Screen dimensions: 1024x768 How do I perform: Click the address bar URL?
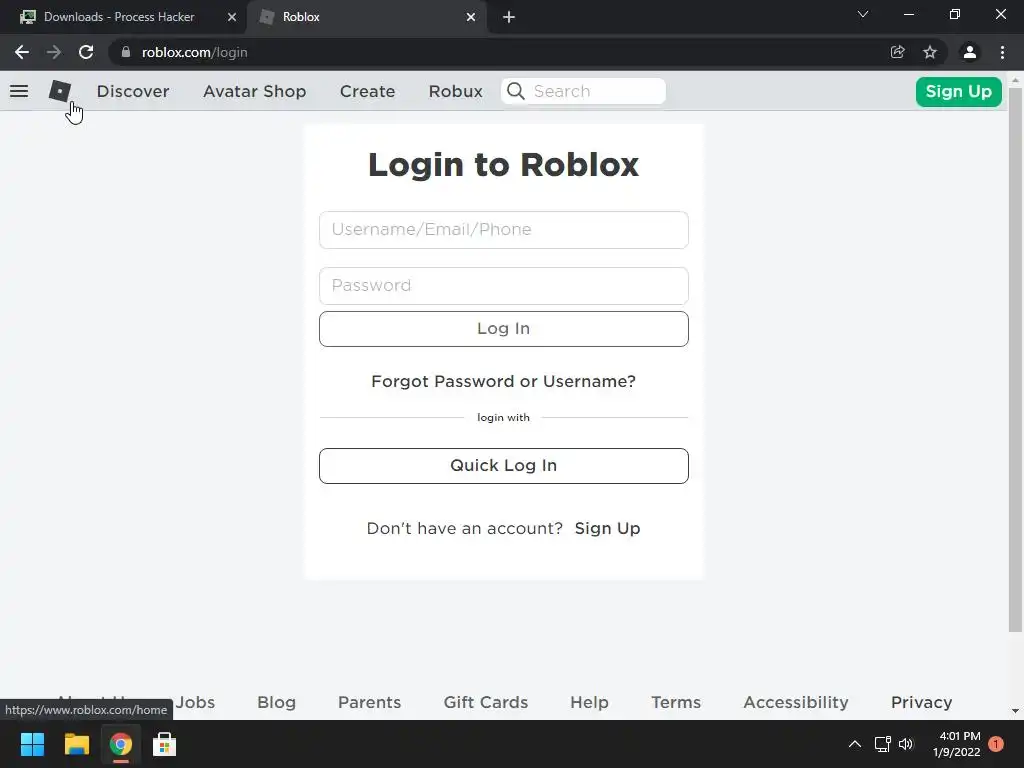tap(195, 52)
